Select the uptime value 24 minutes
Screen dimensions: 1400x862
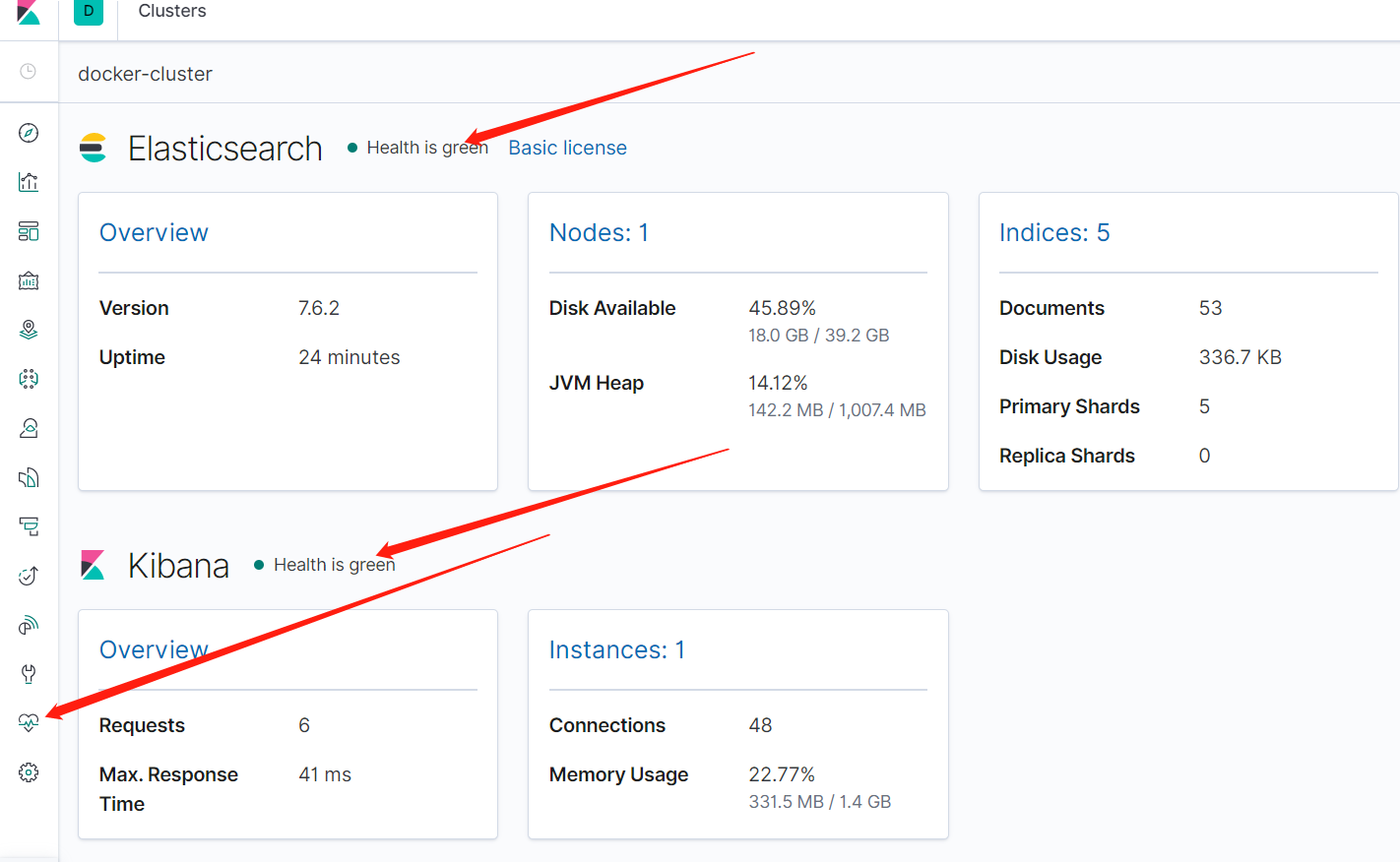[x=350, y=357]
